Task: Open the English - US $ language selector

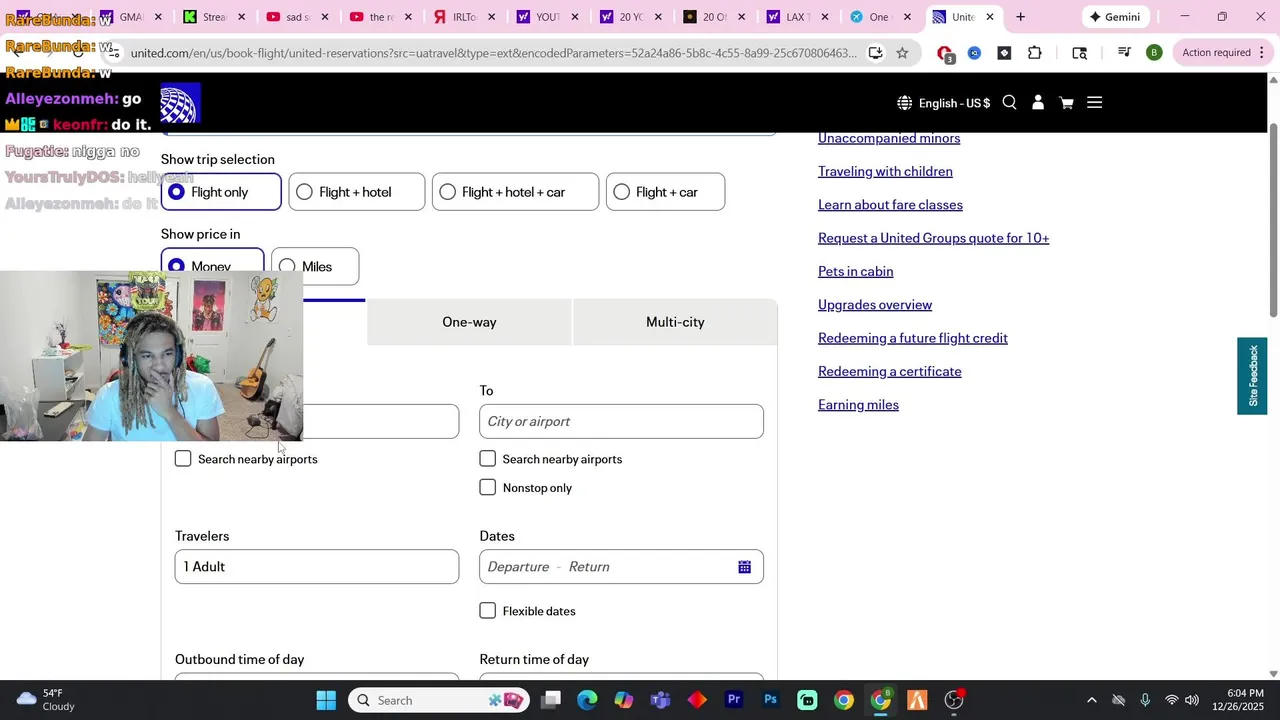Action: click(x=944, y=103)
